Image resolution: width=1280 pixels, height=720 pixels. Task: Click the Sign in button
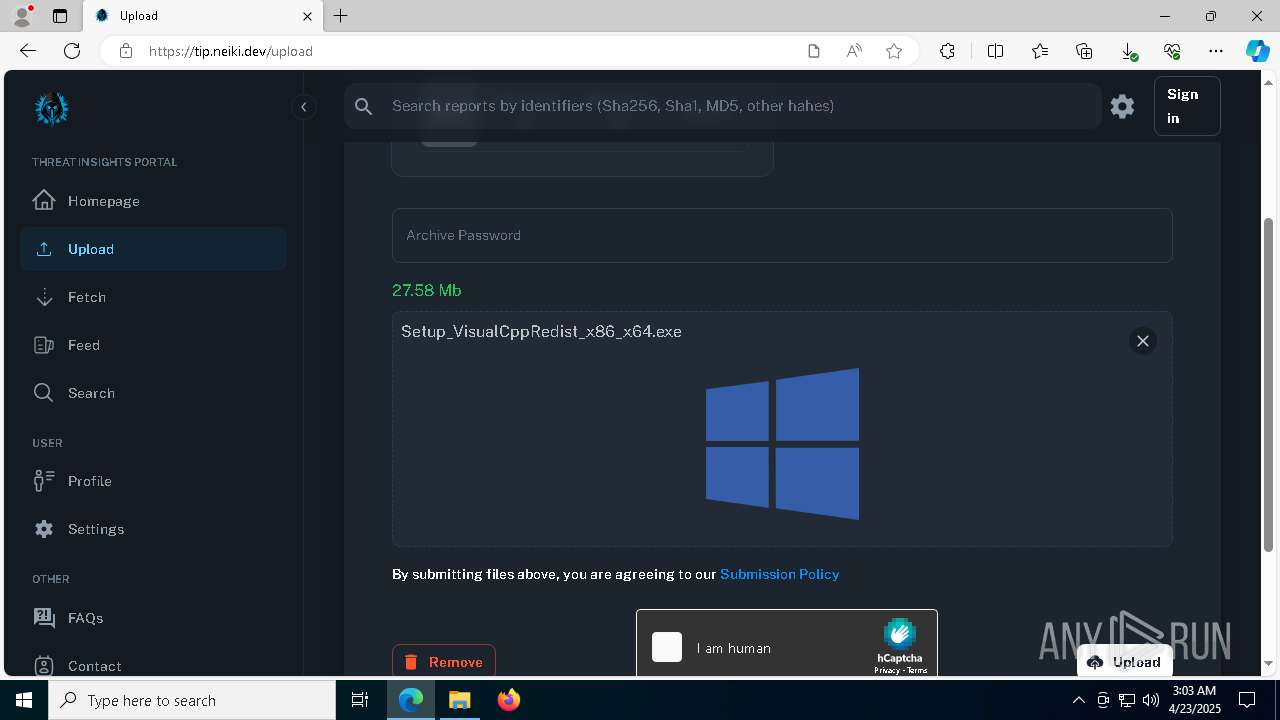click(x=1187, y=106)
